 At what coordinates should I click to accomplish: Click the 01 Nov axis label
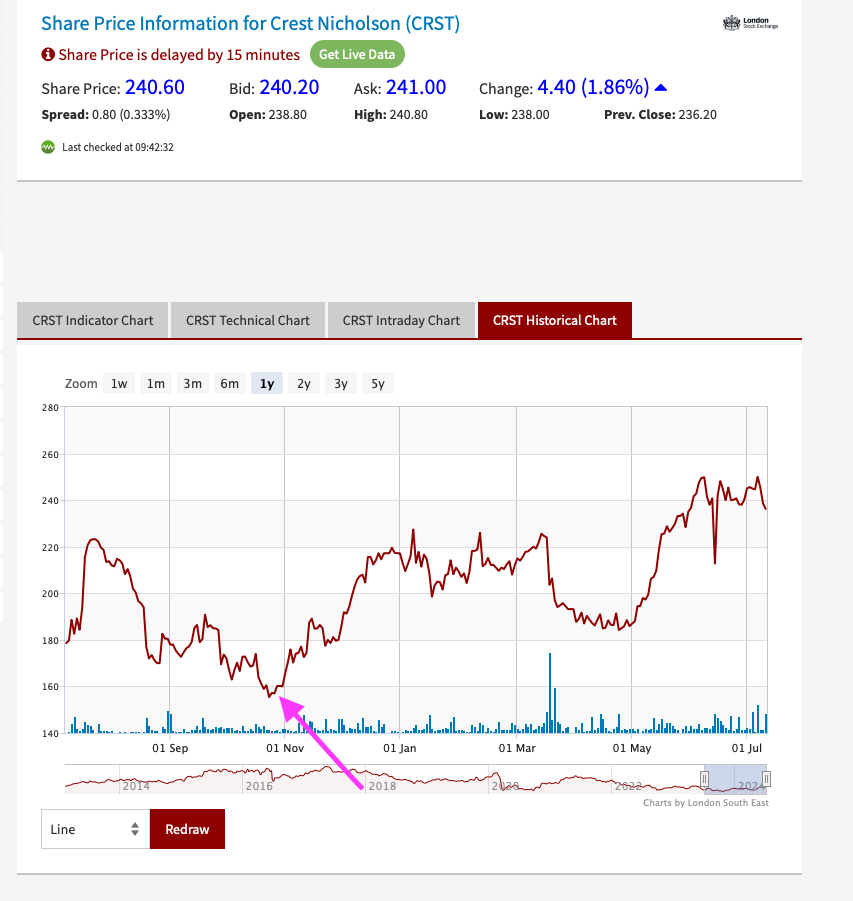click(x=285, y=748)
